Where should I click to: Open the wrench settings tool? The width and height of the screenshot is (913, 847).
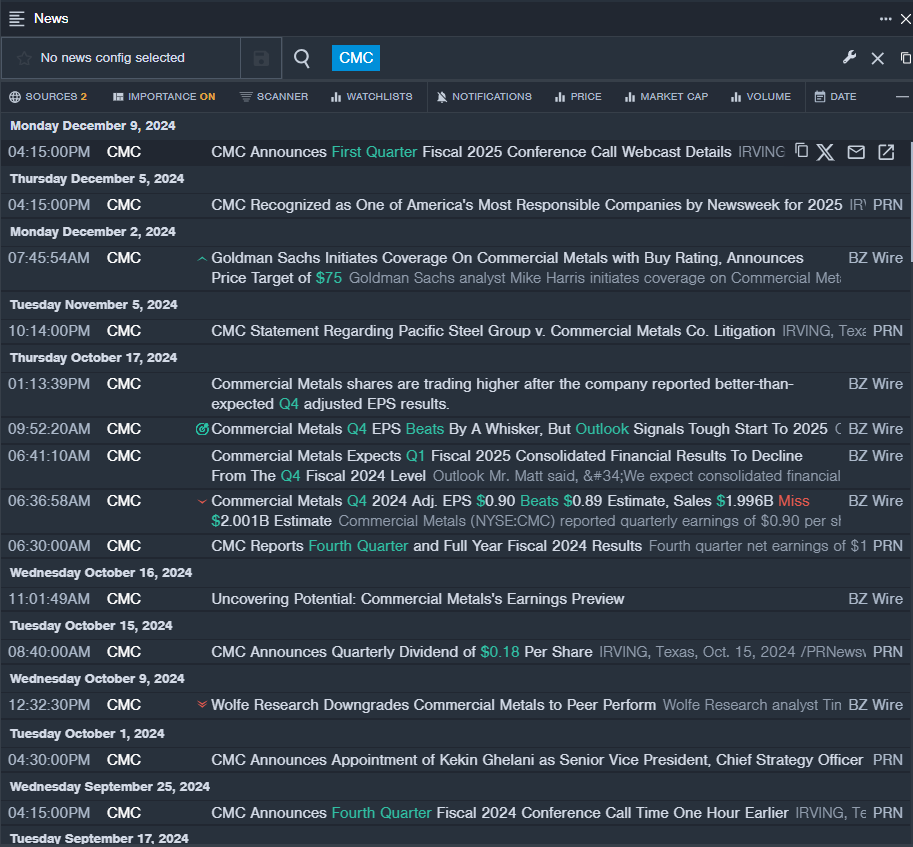point(849,58)
